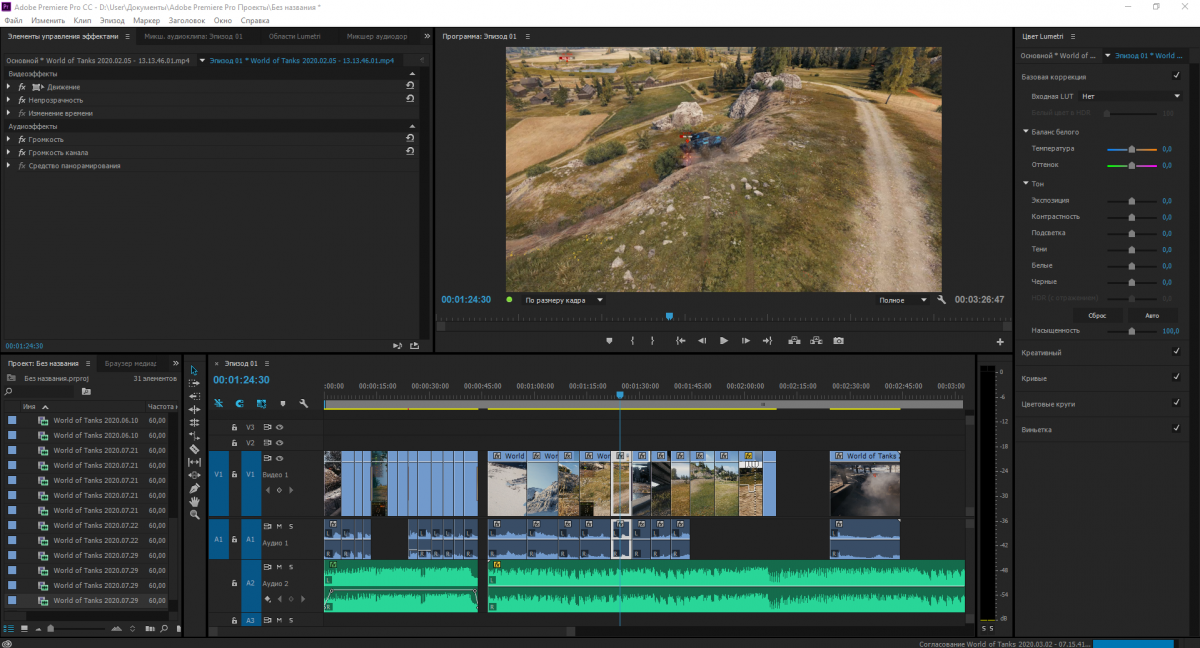Click Export Frame camera icon
Screen dimensions: 1200x648
(x=838, y=341)
